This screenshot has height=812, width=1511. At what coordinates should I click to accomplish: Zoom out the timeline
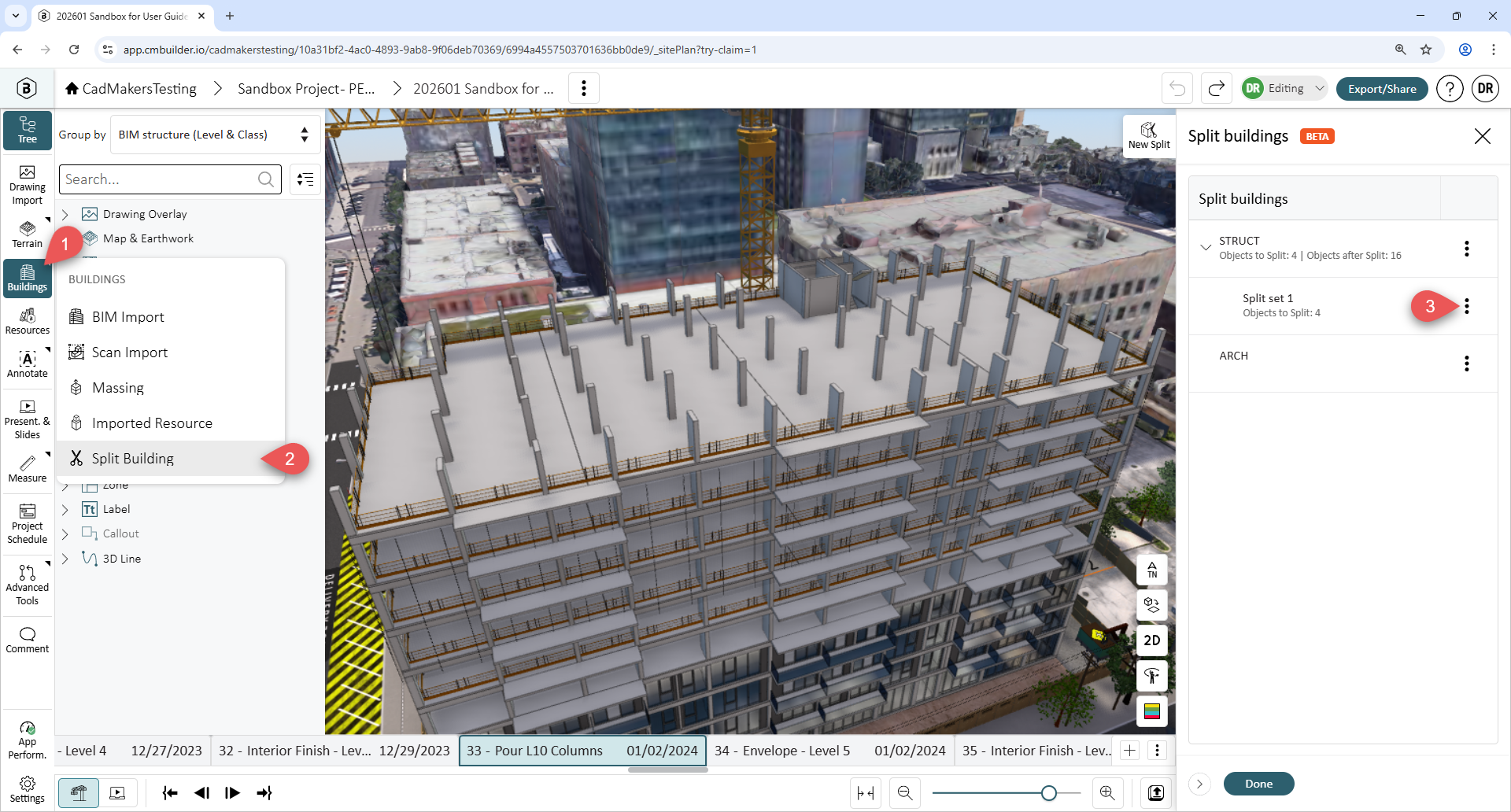pyautogui.click(x=905, y=793)
